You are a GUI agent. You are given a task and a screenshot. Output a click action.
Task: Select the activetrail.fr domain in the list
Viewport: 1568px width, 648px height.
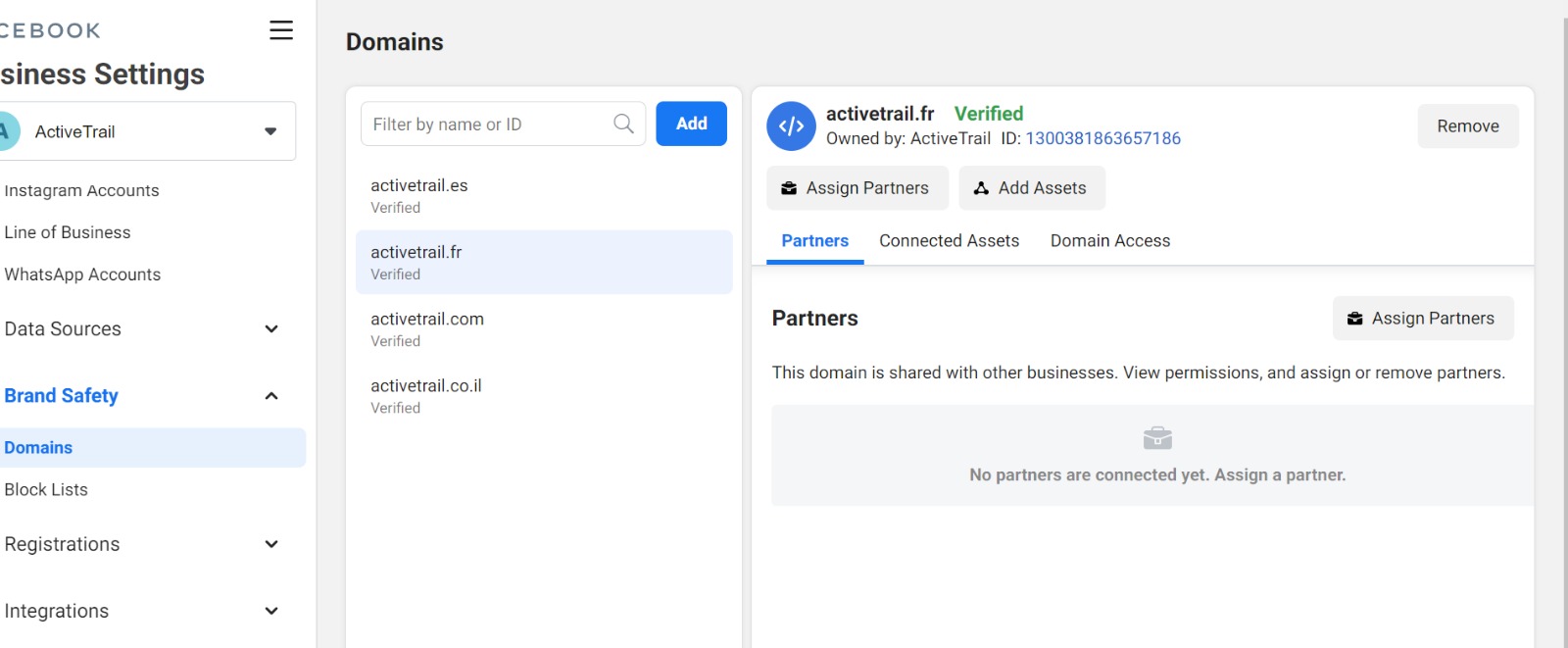[x=544, y=262]
